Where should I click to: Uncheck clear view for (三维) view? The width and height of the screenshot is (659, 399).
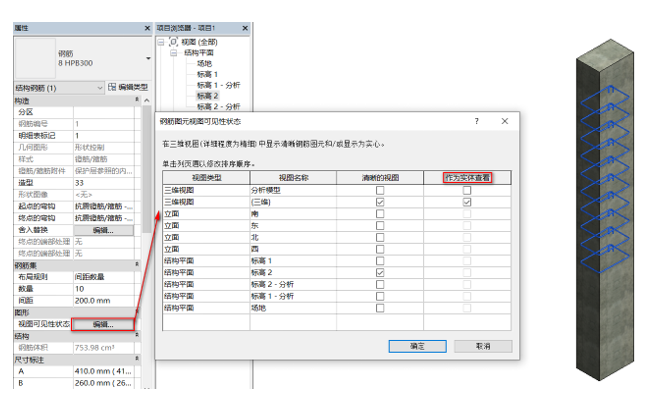pos(380,202)
